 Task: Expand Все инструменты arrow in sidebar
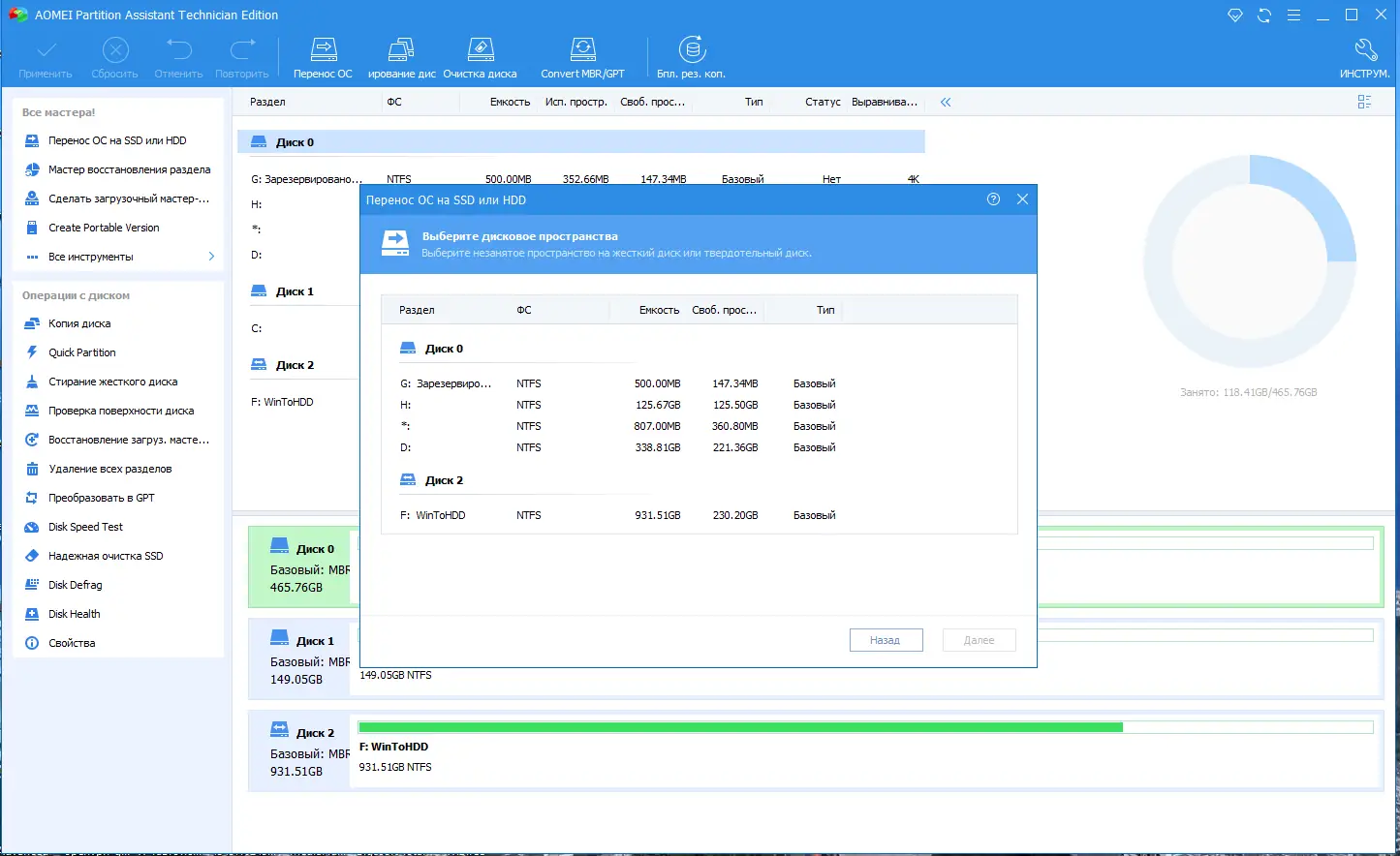[211, 257]
